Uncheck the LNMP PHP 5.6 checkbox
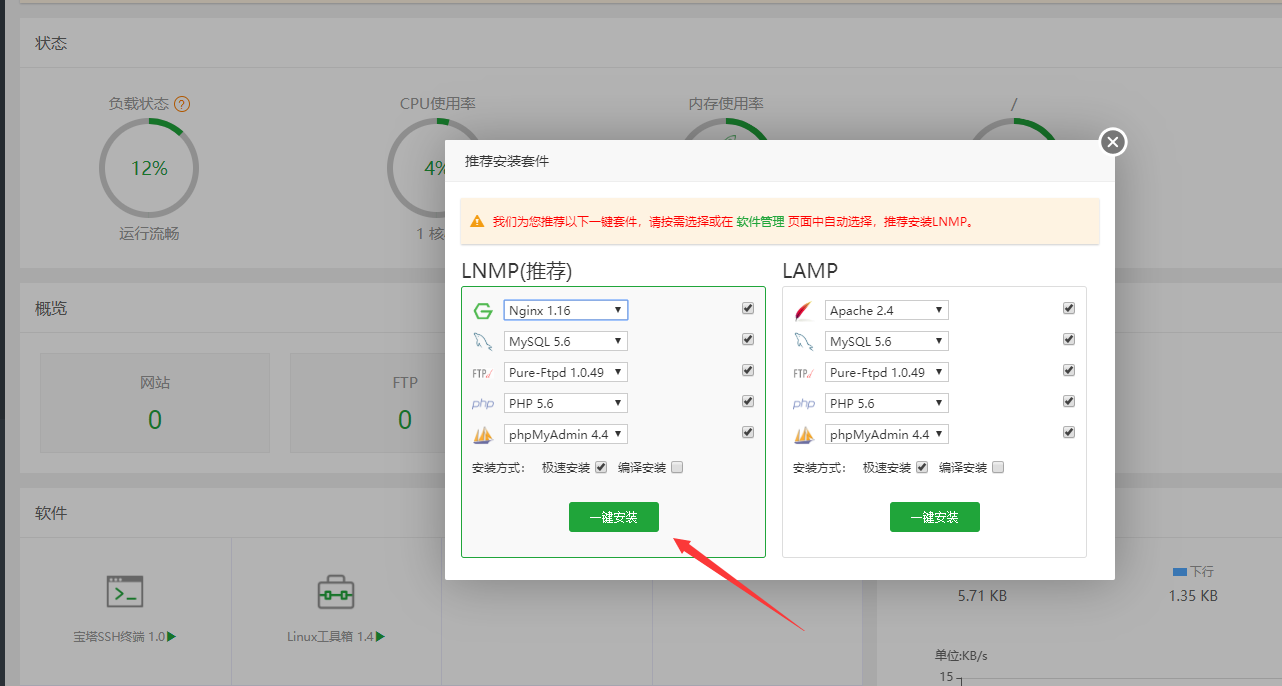 coord(748,401)
